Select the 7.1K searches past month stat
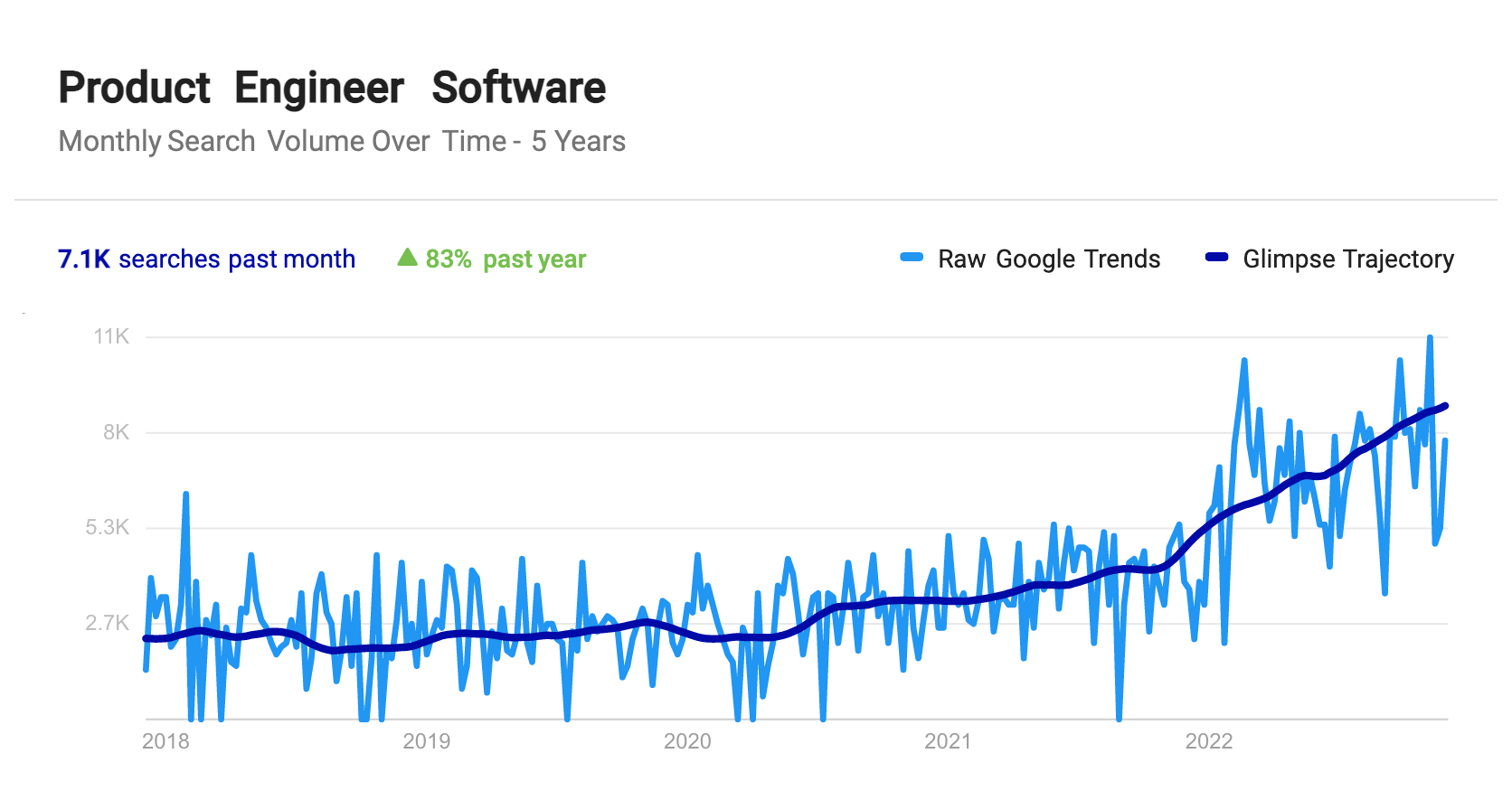Image resolution: width=1512 pixels, height=810 pixels. coord(206,259)
